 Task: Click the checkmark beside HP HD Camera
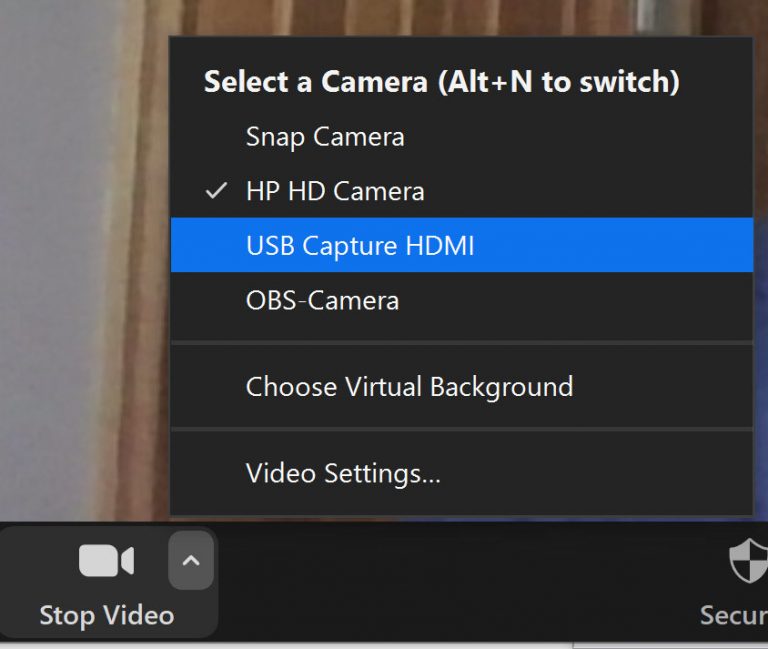tap(216, 191)
